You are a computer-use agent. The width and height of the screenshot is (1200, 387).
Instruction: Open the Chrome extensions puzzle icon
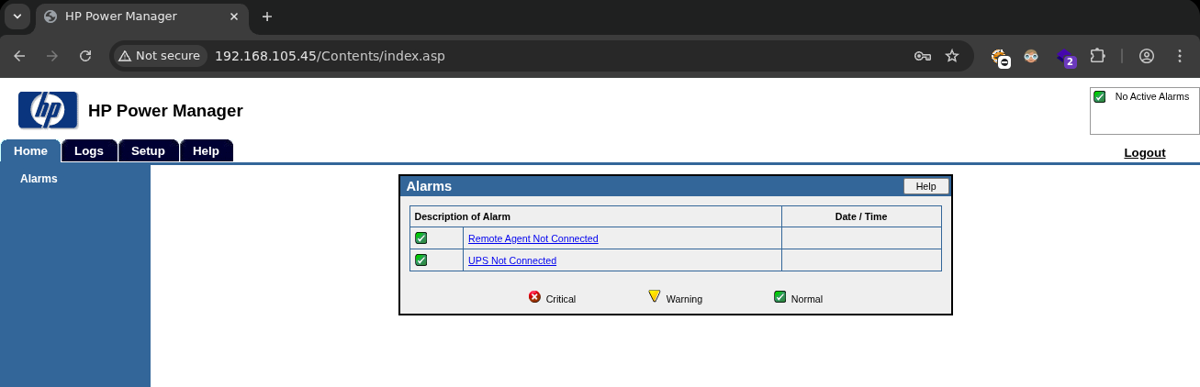tap(1097, 56)
